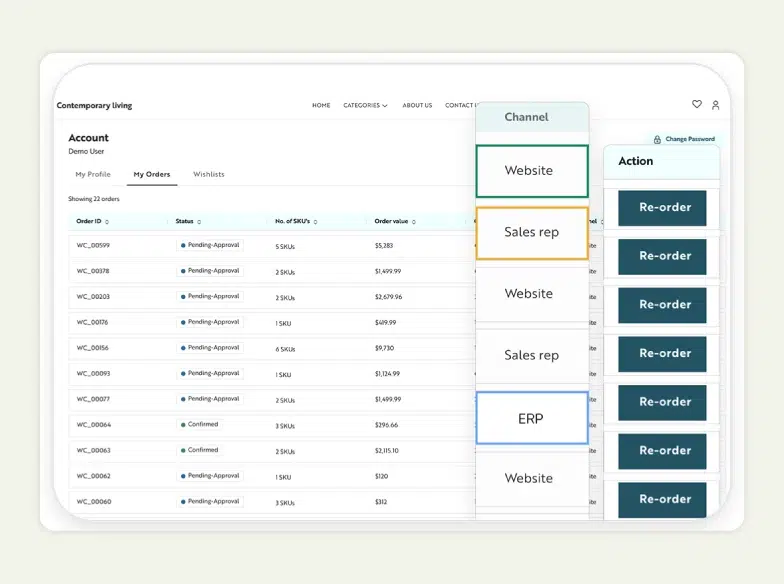Expand the Categories dropdown menu
The height and width of the screenshot is (584, 784).
pyautogui.click(x=365, y=105)
